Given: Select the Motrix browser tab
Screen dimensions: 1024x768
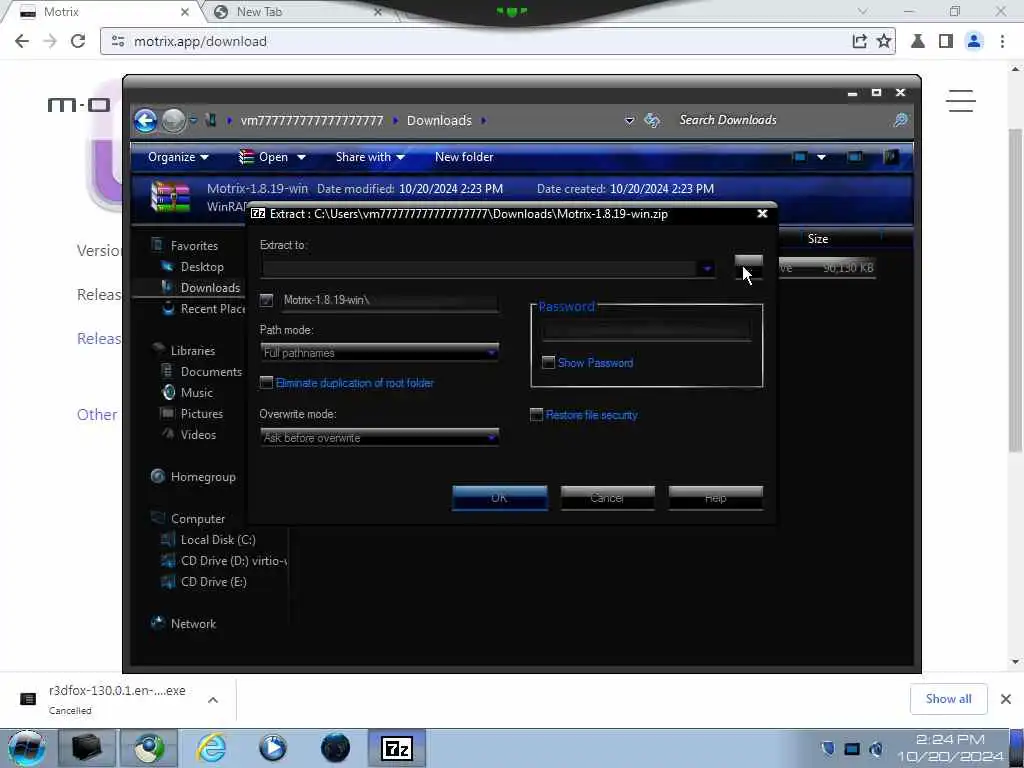Looking at the screenshot, I should tap(104, 12).
